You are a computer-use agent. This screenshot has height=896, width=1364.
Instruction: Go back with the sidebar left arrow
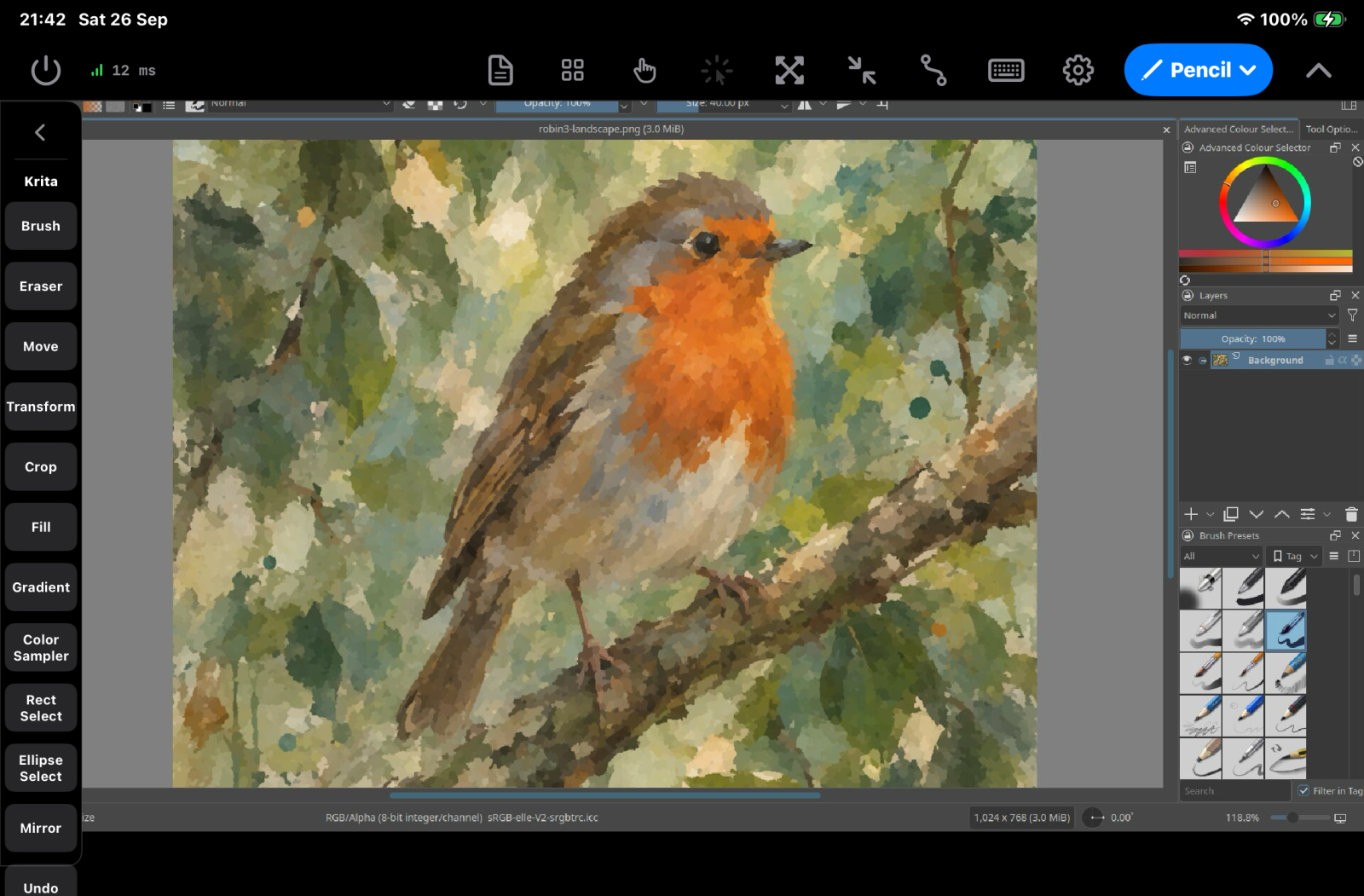[x=40, y=132]
